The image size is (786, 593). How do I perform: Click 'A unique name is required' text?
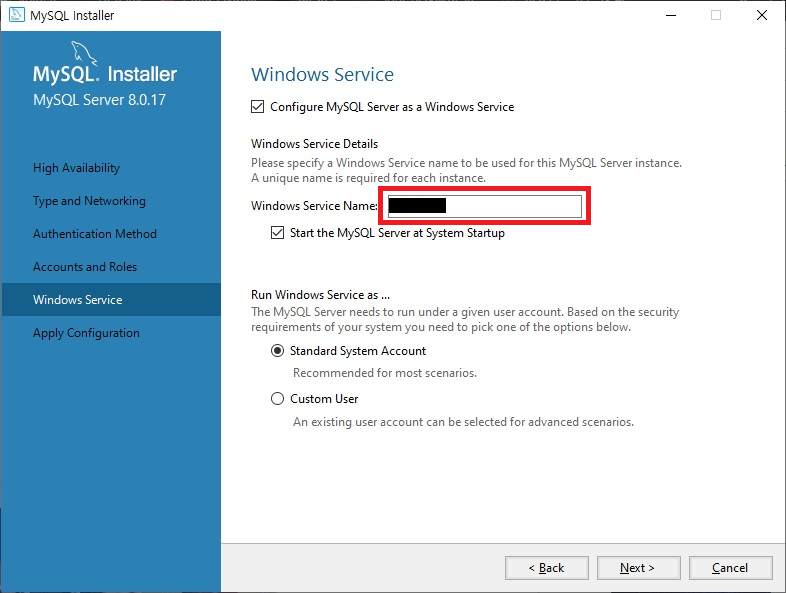tap(368, 178)
